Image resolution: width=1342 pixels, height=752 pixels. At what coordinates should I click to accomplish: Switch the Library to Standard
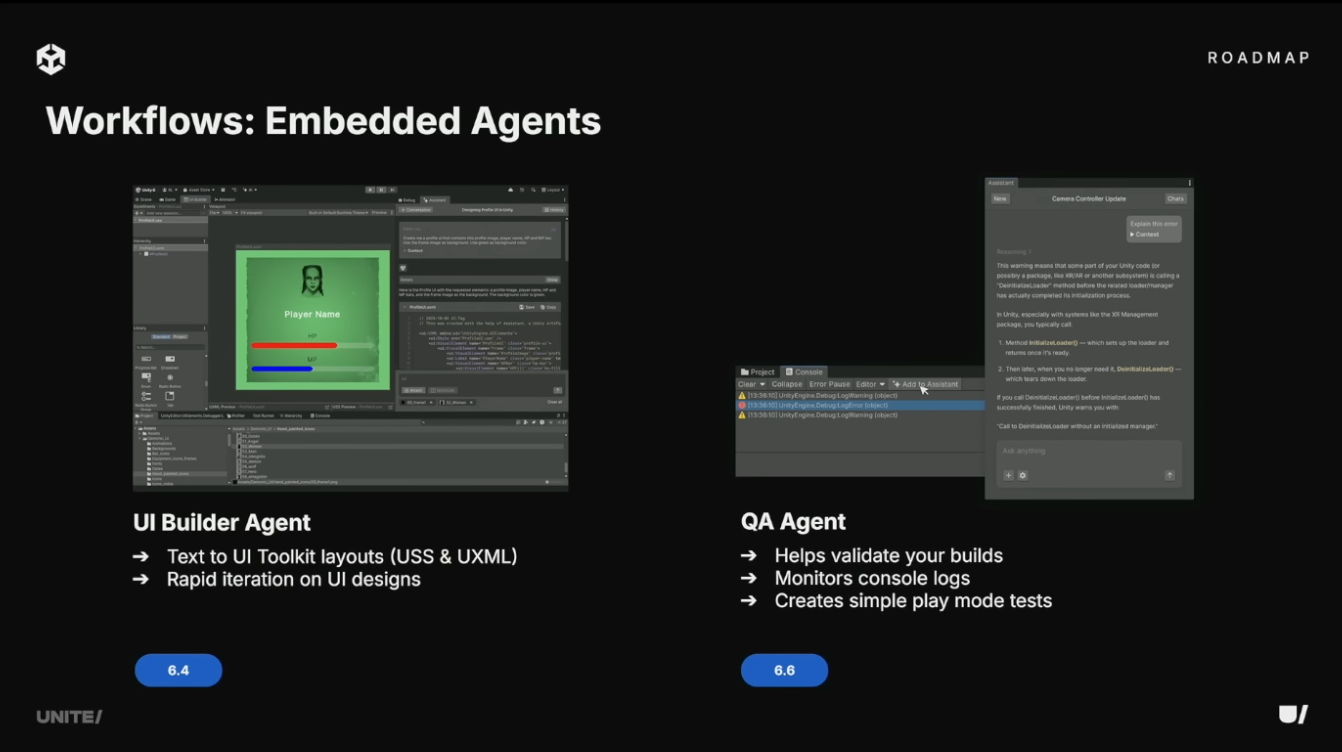161,337
